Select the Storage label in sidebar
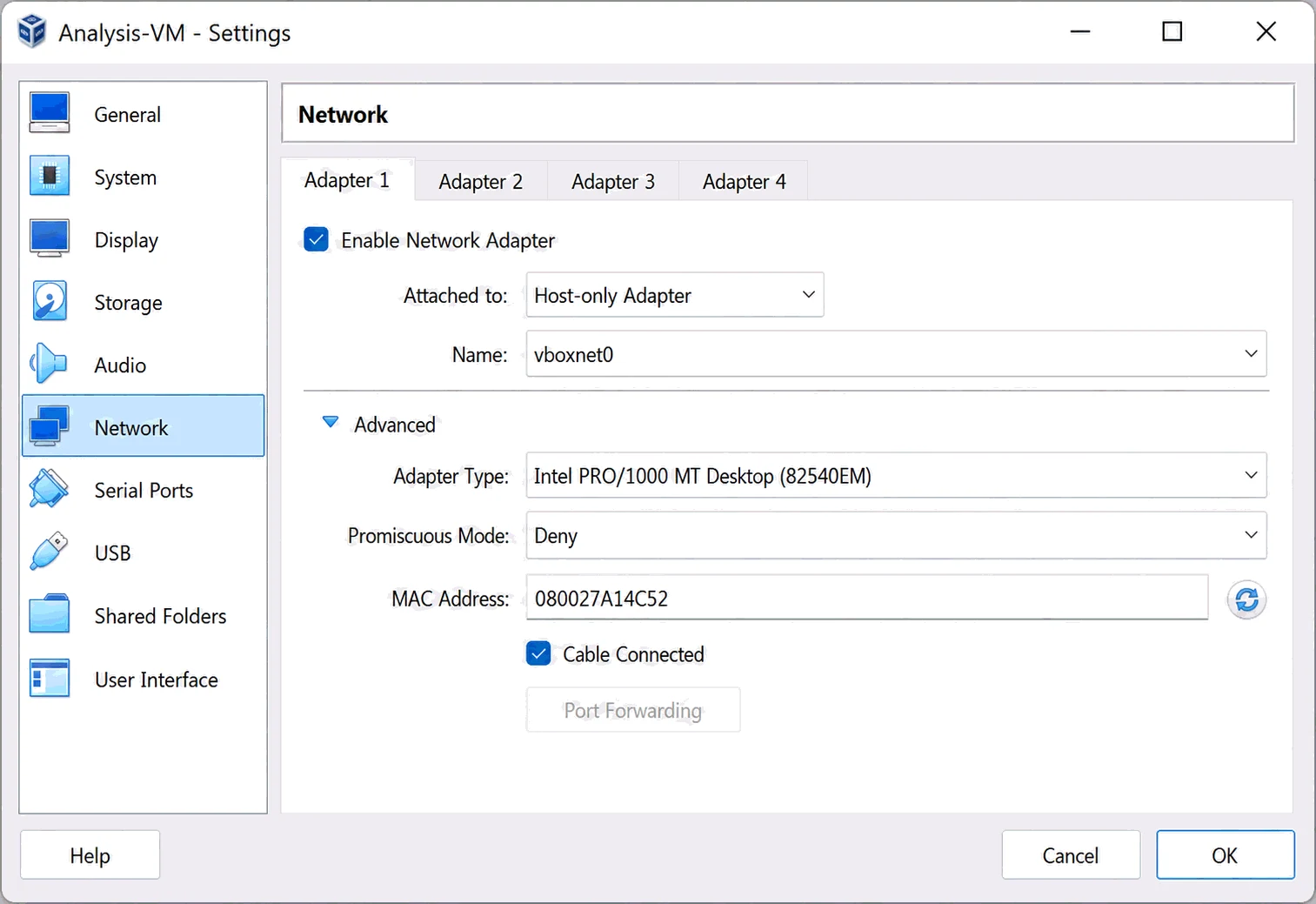 point(128,303)
